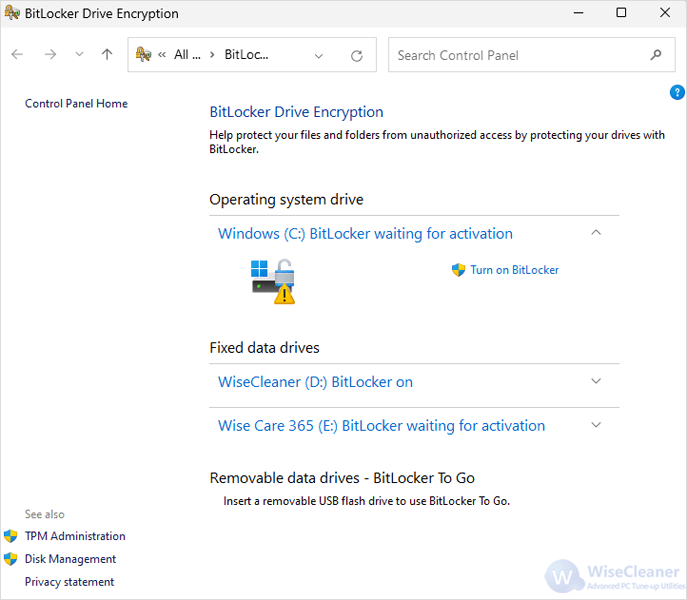Click the 'See also' label
Screen dimensions: 687x600
[x=44, y=514]
